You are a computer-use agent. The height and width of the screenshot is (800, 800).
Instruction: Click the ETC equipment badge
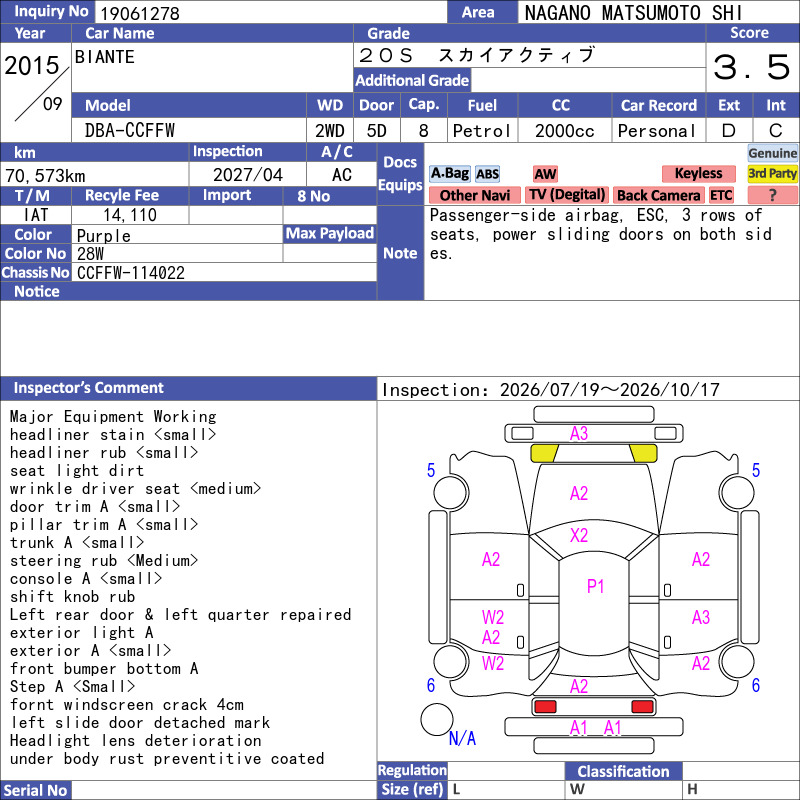pos(721,195)
